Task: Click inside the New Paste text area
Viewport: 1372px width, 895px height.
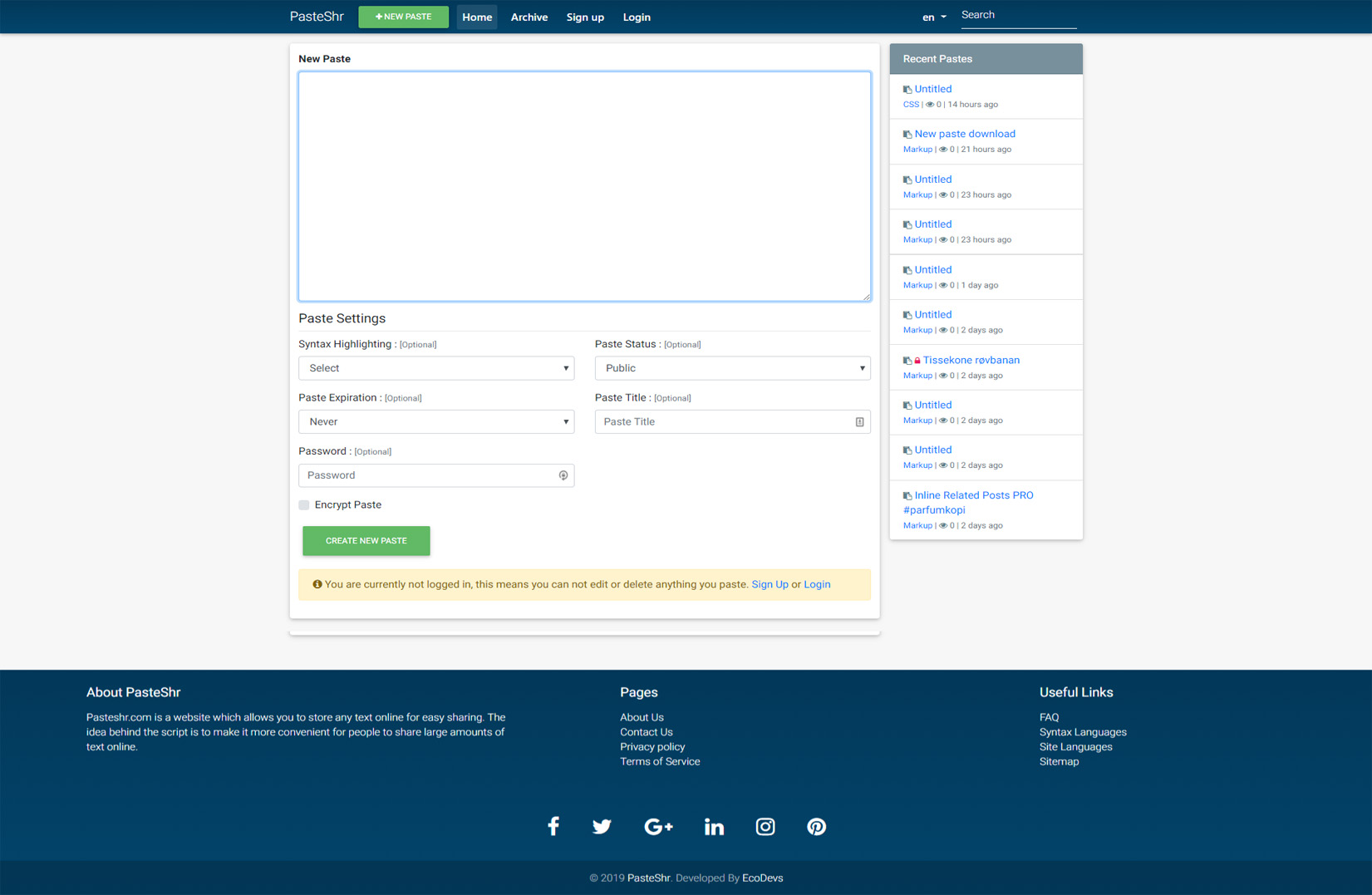Action: coord(584,186)
